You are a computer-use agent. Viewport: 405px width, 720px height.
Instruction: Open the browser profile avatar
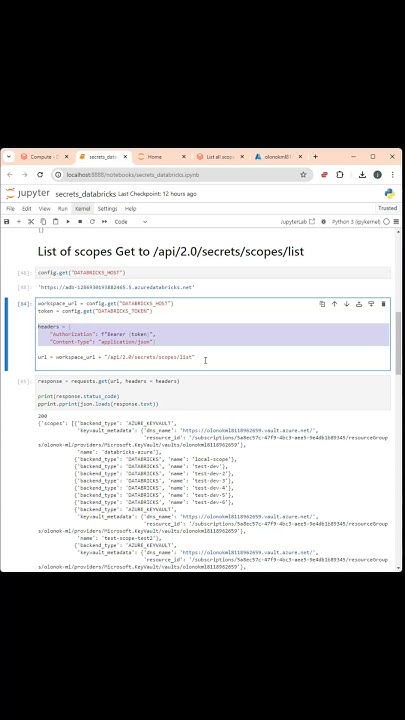(377, 175)
